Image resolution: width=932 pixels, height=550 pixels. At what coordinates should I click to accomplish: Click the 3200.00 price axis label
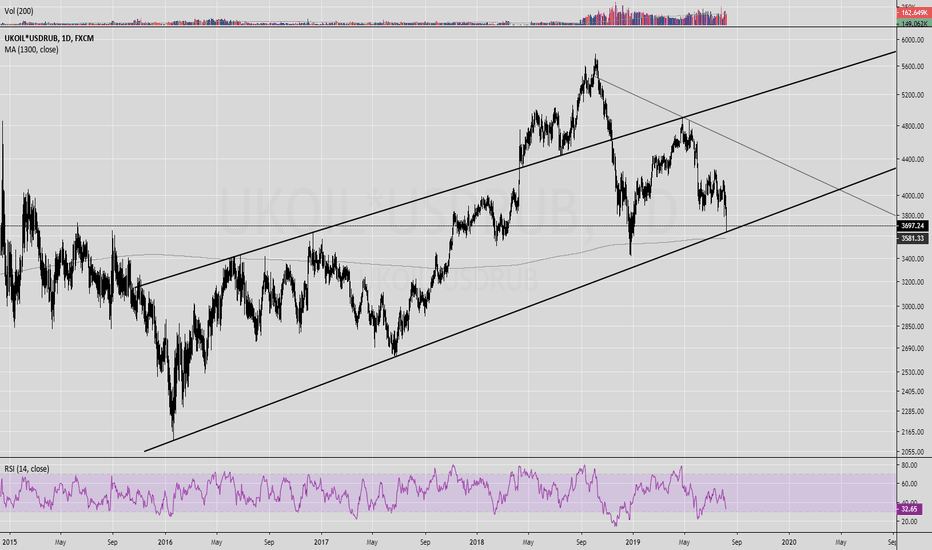click(x=912, y=282)
